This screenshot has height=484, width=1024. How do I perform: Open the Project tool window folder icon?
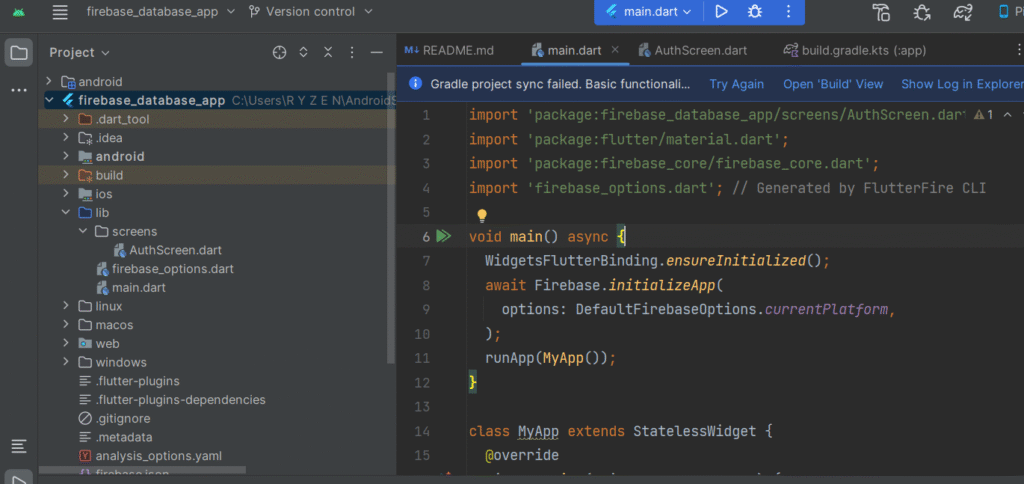[19, 52]
